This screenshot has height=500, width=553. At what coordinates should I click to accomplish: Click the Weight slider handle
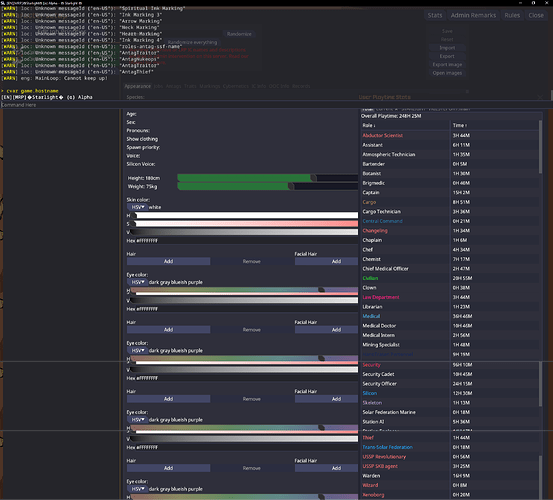(291, 186)
